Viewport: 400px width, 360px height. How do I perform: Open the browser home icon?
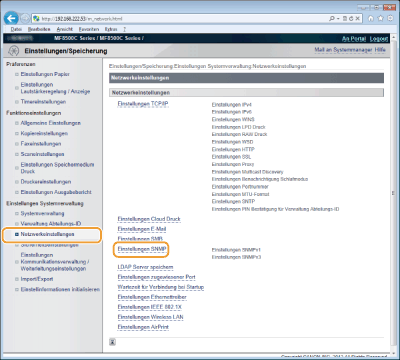click(x=371, y=18)
